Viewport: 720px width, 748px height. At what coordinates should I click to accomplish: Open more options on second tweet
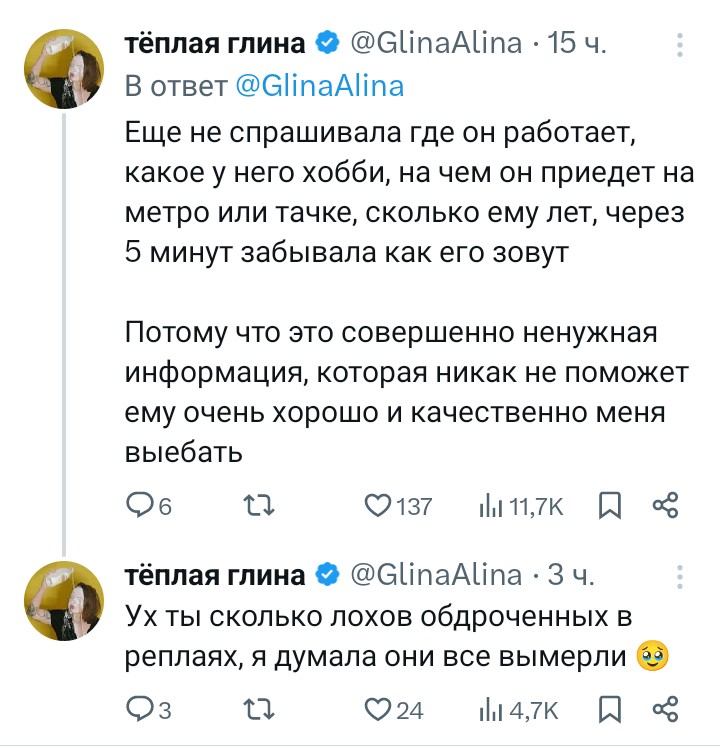[680, 575]
